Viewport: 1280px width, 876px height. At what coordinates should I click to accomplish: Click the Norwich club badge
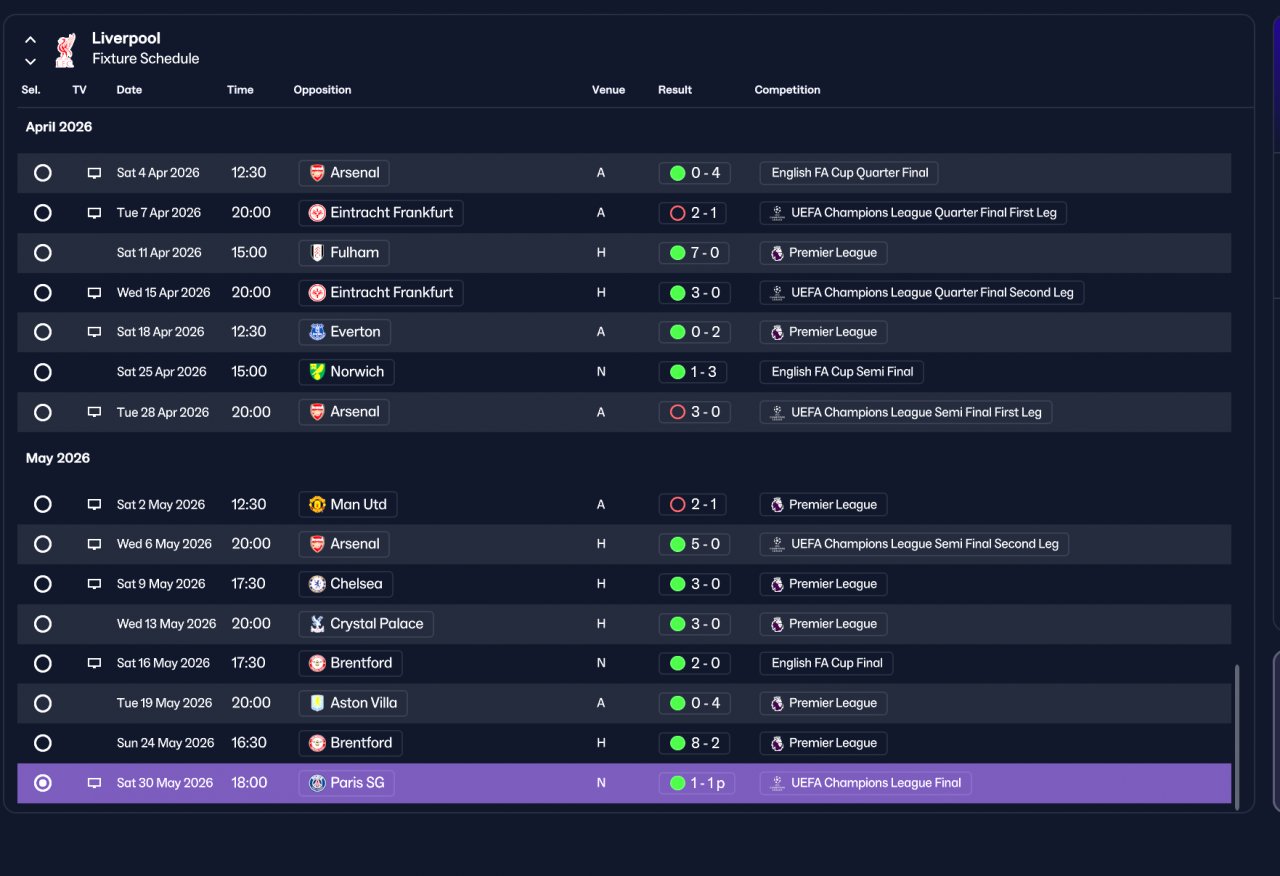(317, 372)
